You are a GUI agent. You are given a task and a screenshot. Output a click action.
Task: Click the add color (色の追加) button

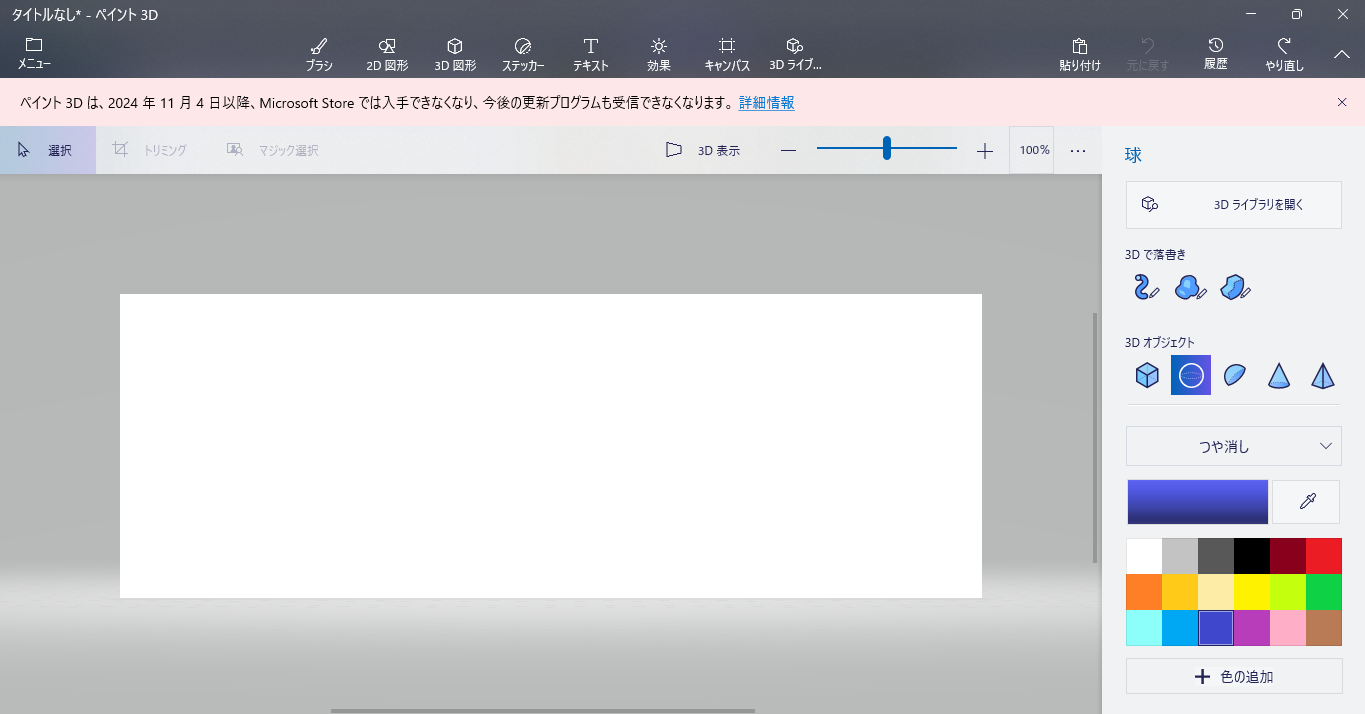[x=1233, y=676]
